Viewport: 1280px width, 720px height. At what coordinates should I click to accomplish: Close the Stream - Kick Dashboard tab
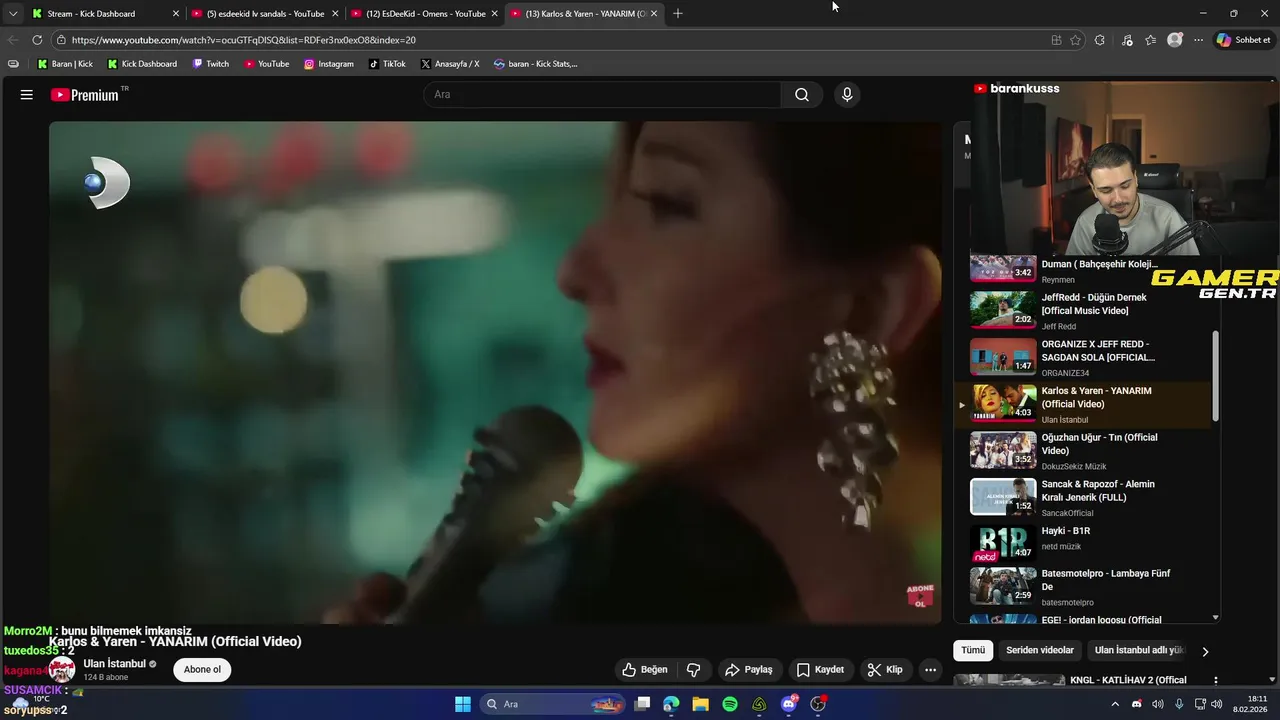coord(176,14)
